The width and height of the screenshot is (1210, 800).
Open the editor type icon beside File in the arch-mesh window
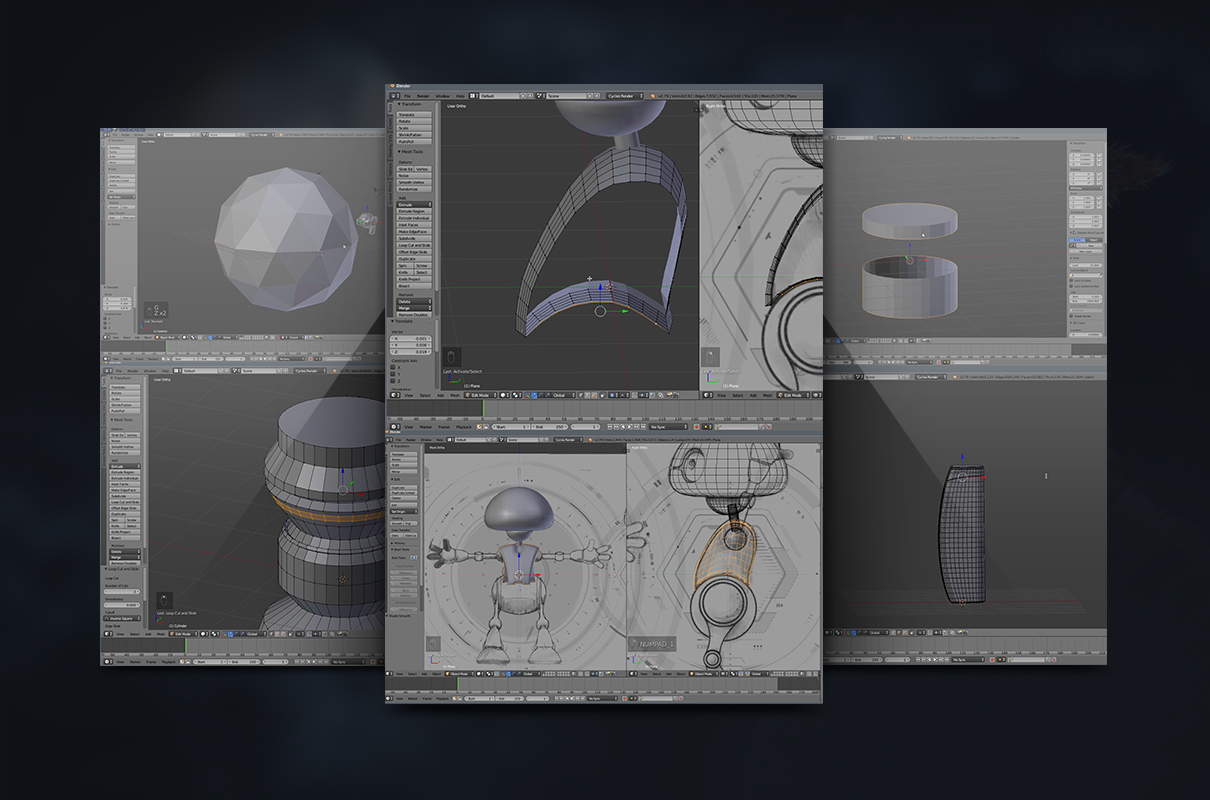pos(393,96)
